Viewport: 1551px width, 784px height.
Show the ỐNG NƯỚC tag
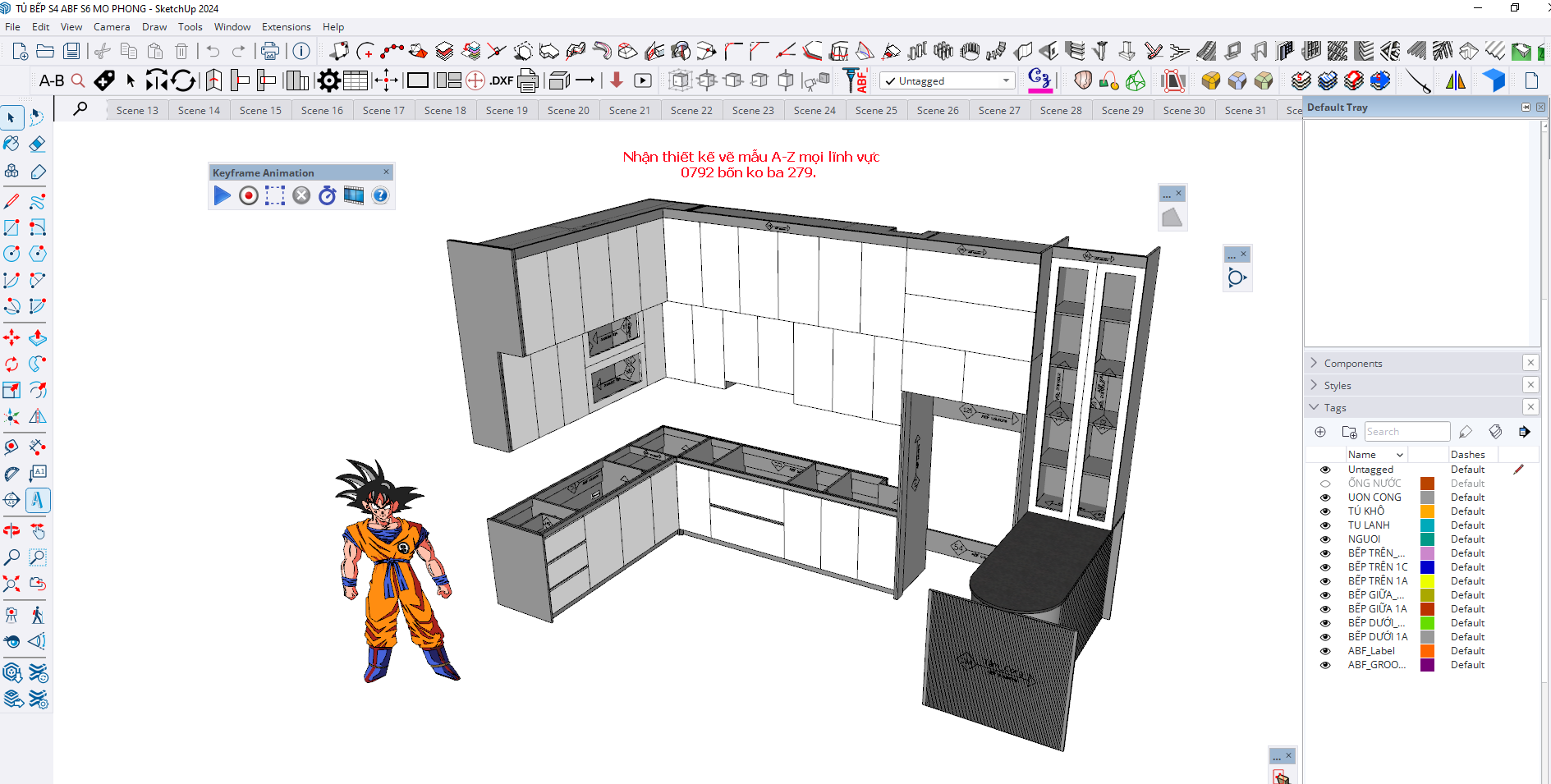pos(1325,484)
